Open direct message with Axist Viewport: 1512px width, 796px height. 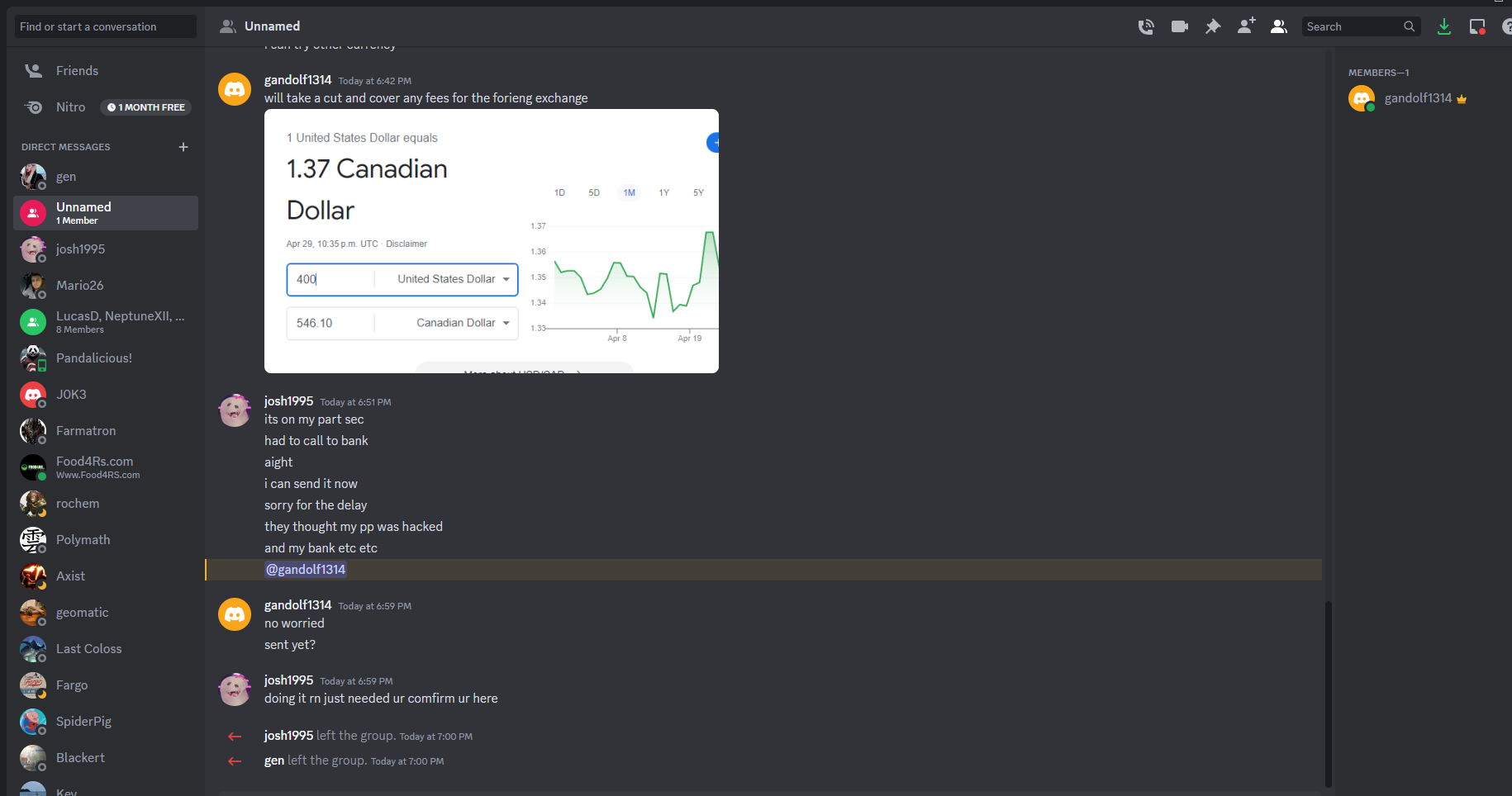(106, 576)
